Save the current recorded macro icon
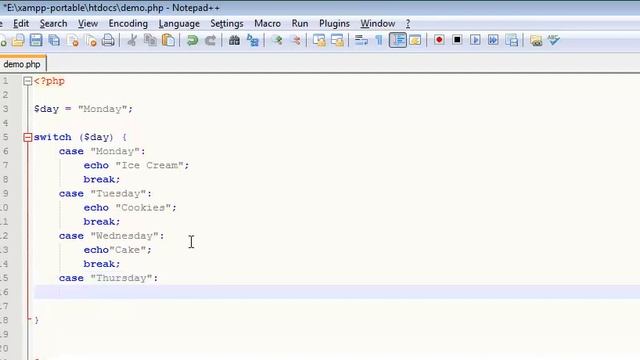 (512, 40)
